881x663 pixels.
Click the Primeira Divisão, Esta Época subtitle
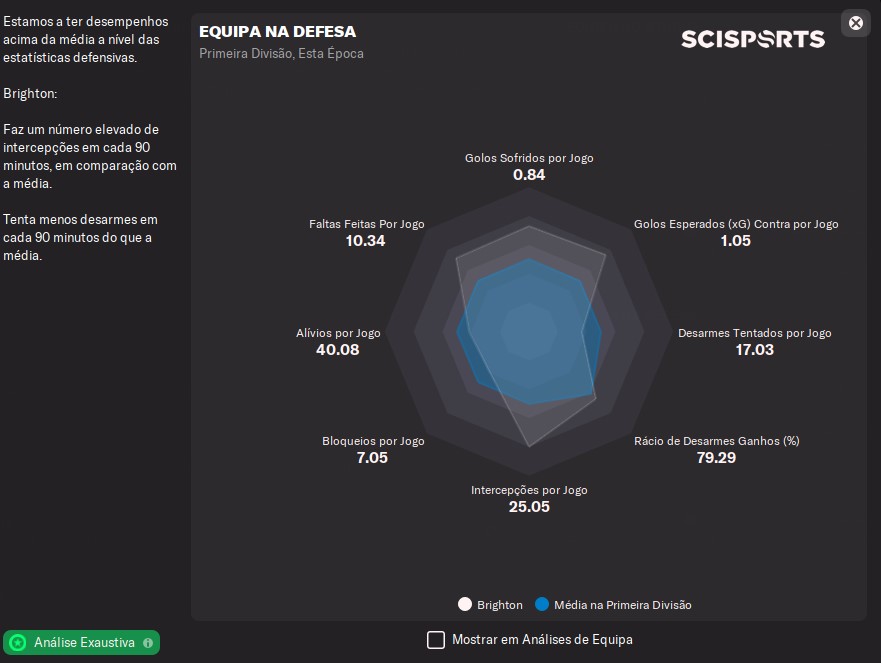click(x=281, y=54)
